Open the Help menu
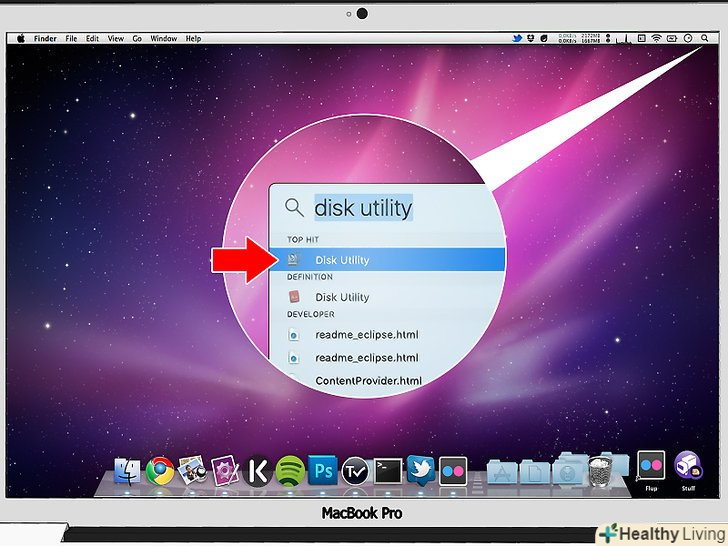The height and width of the screenshot is (546, 728). pos(193,39)
